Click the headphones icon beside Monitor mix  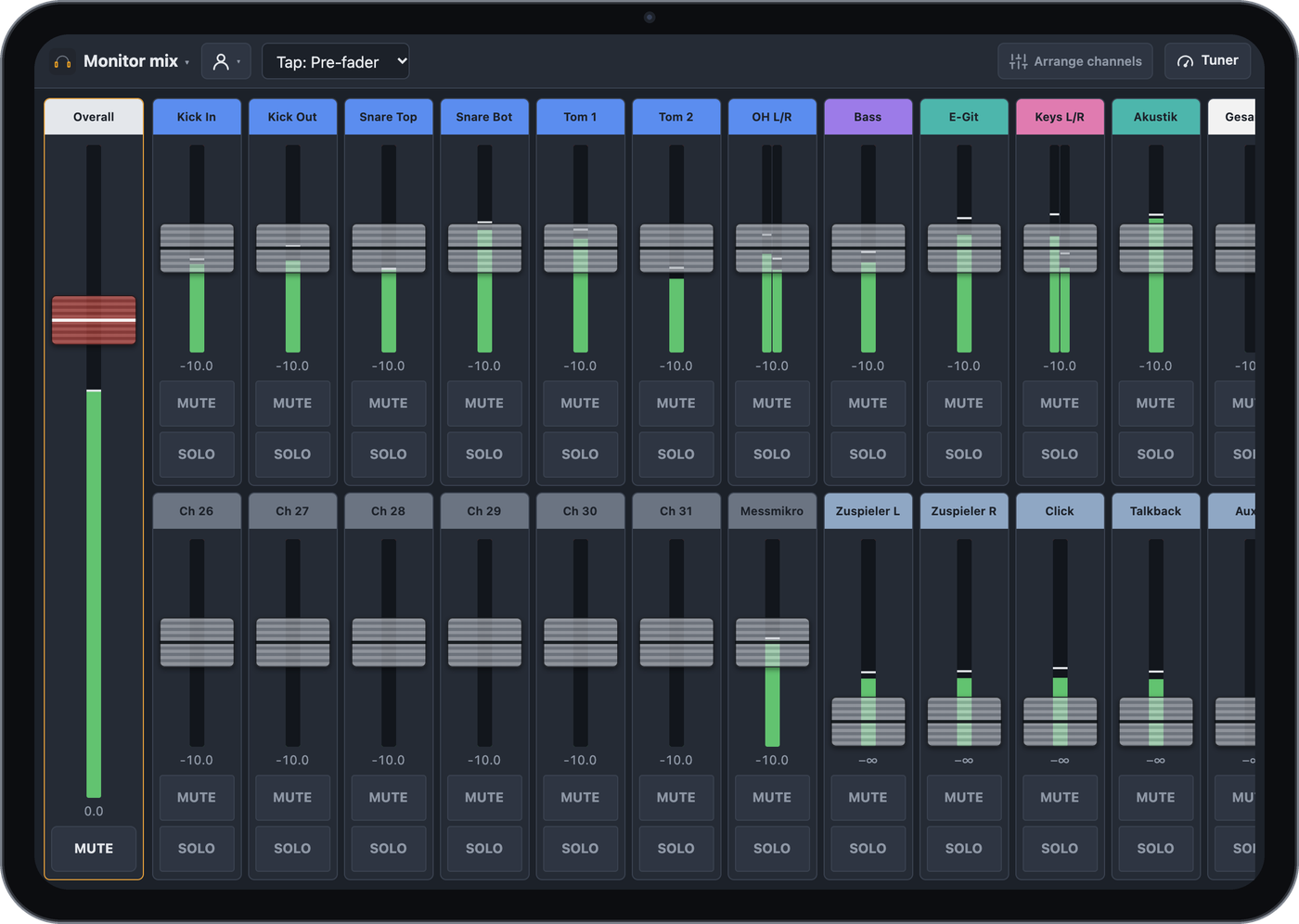coord(62,62)
